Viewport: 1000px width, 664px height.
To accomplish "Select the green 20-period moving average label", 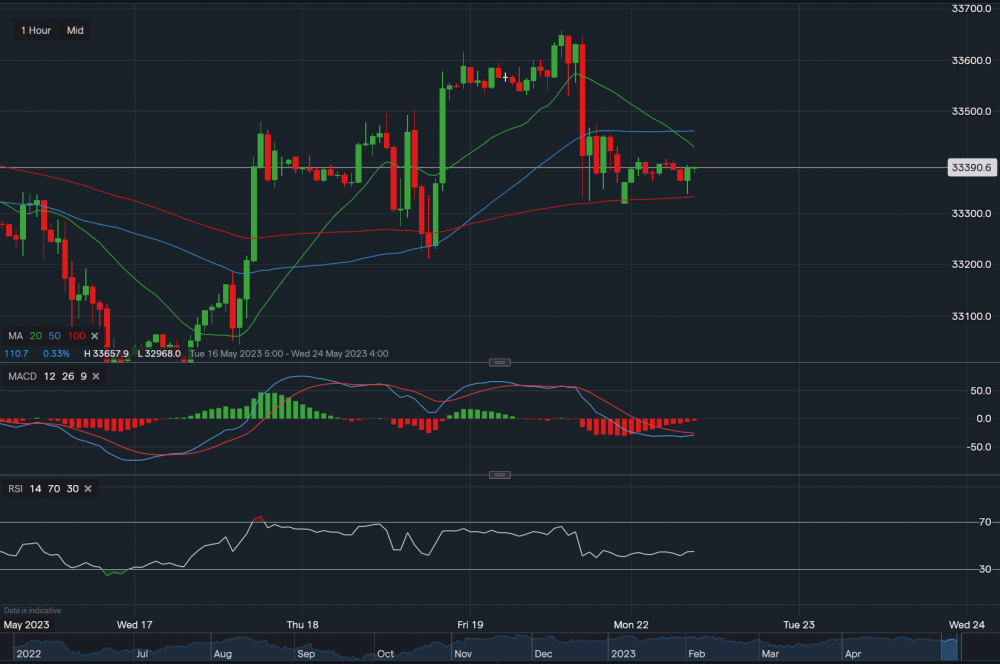I will [x=36, y=336].
